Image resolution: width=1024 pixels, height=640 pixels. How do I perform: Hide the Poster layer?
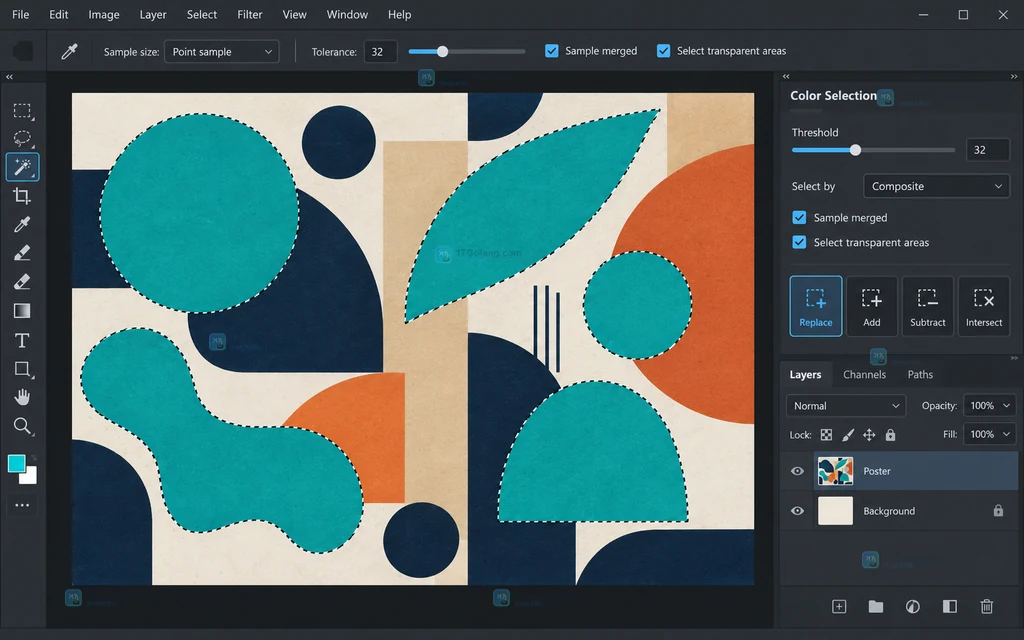pos(797,471)
